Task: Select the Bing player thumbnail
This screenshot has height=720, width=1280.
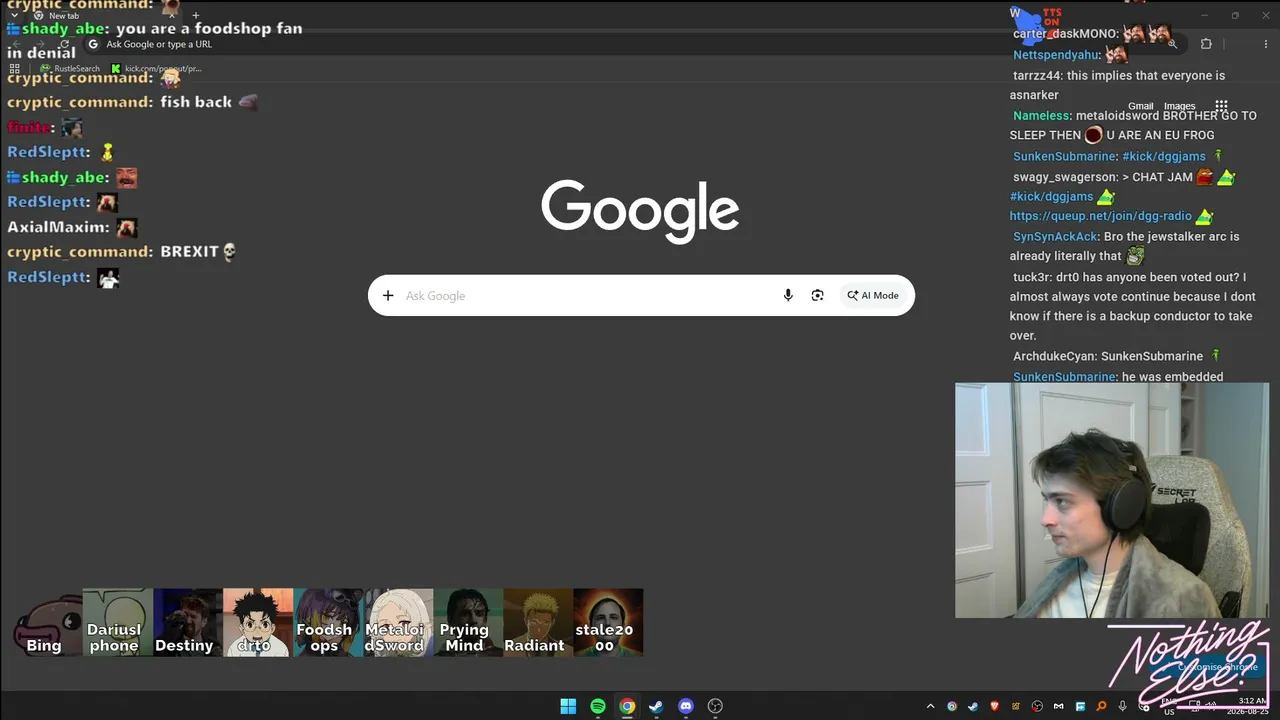Action: [46, 622]
